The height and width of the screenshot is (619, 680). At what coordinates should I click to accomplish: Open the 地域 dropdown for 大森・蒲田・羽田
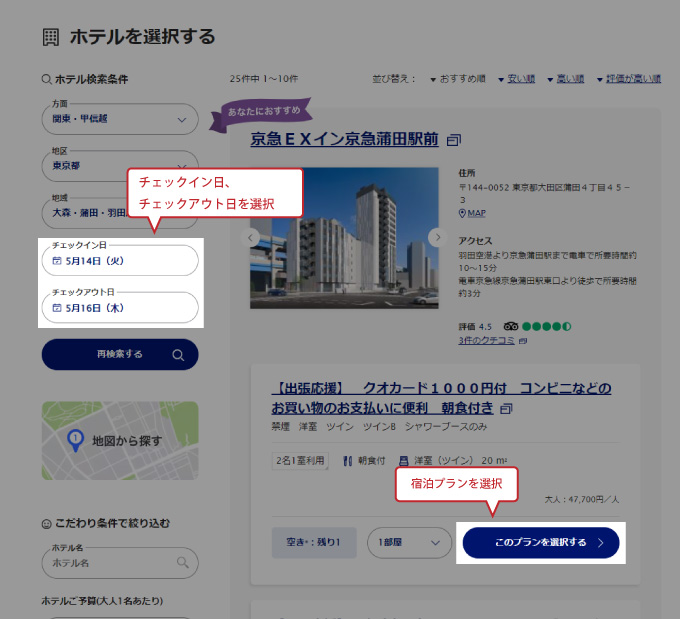pos(85,212)
